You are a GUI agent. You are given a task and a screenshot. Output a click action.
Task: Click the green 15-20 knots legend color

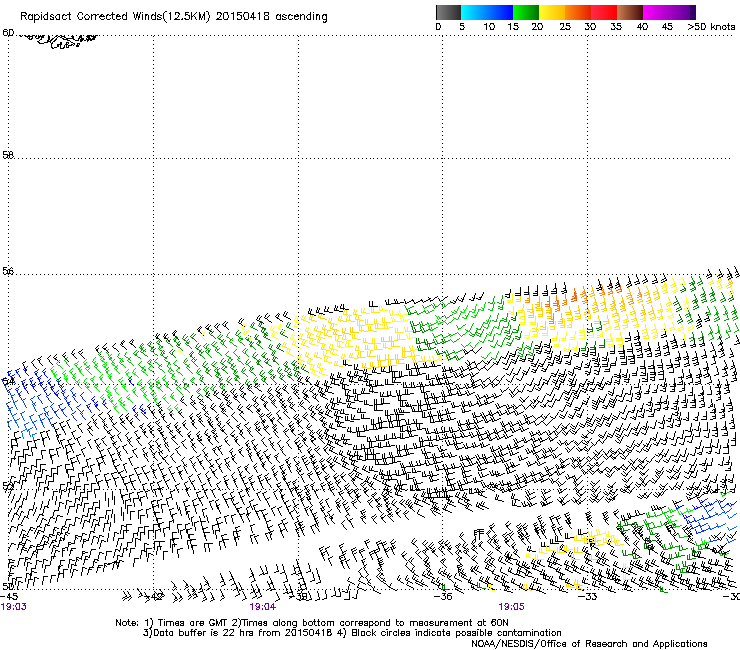[x=526, y=12]
